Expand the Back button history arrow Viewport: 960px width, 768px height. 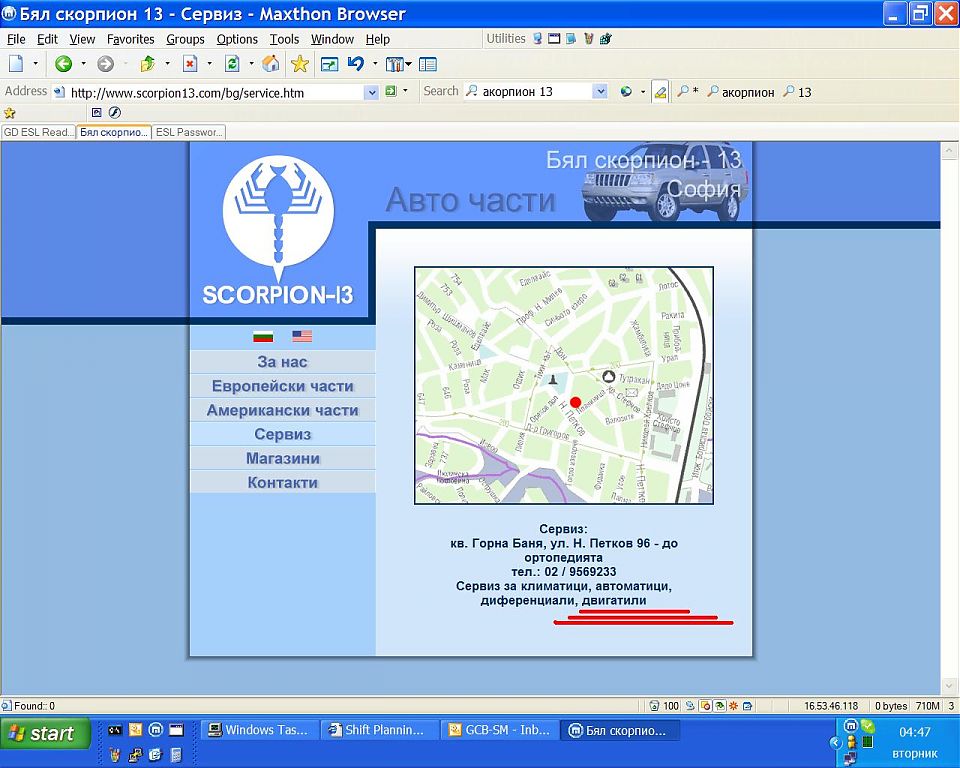pyautogui.click(x=84, y=64)
